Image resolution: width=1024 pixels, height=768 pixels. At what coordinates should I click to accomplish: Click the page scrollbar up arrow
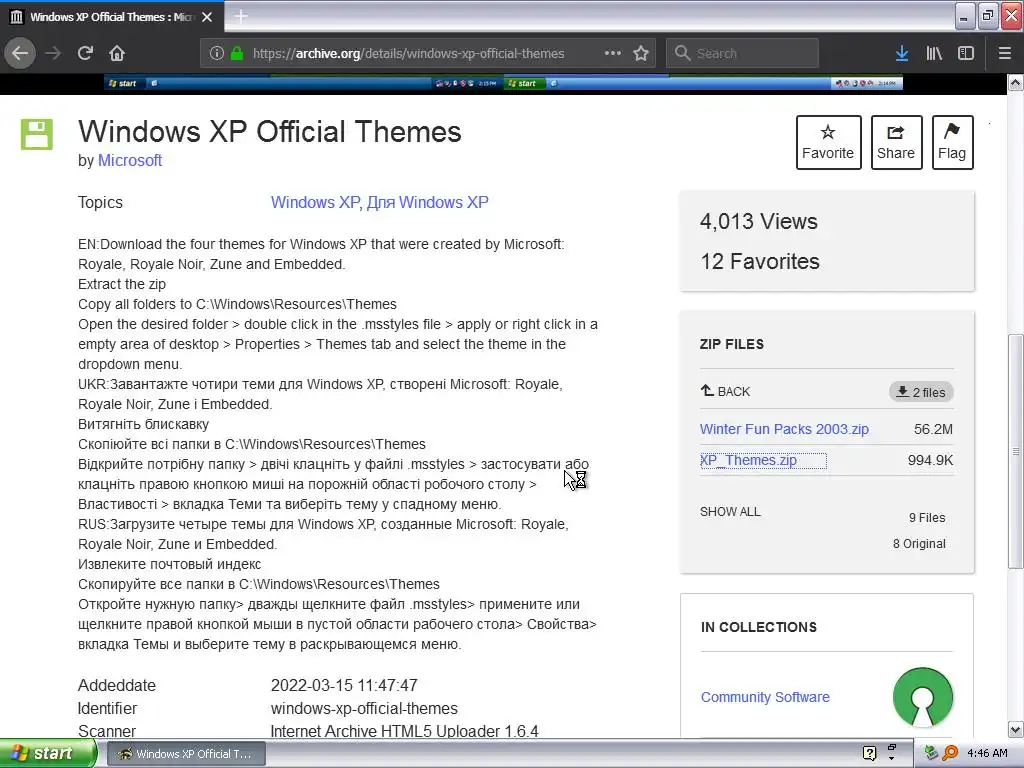(1015, 82)
